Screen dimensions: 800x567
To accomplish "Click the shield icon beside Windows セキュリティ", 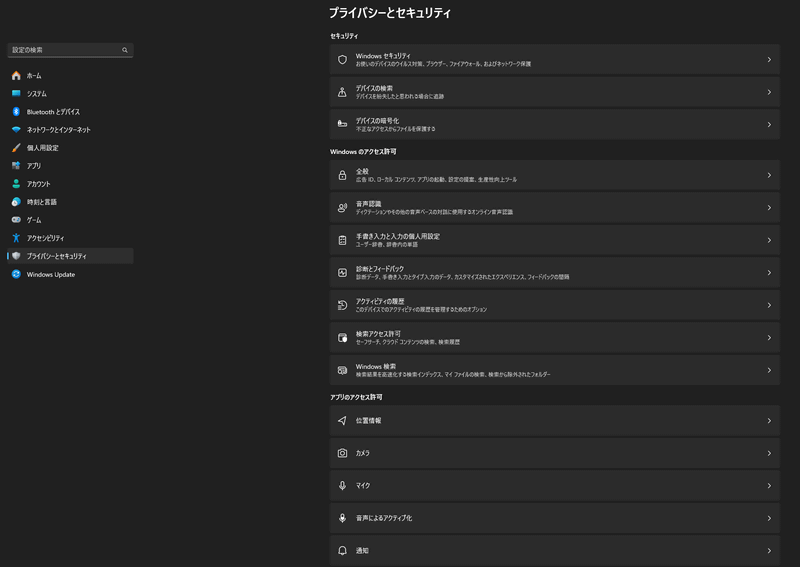I will pos(342,60).
